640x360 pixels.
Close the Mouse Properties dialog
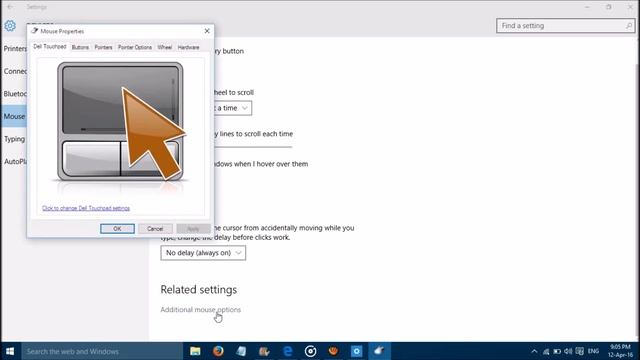[x=207, y=31]
